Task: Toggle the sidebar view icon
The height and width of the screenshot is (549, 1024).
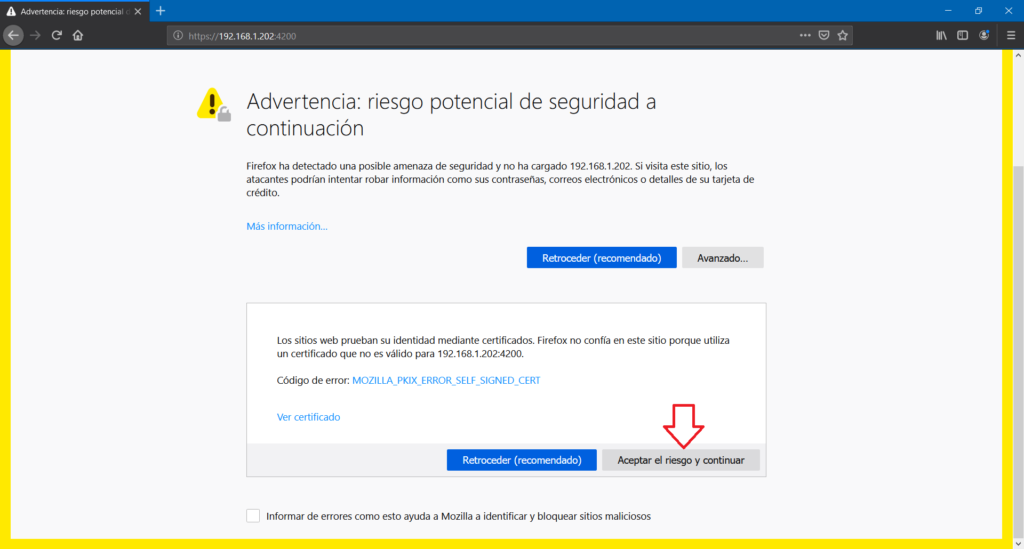Action: (x=963, y=35)
